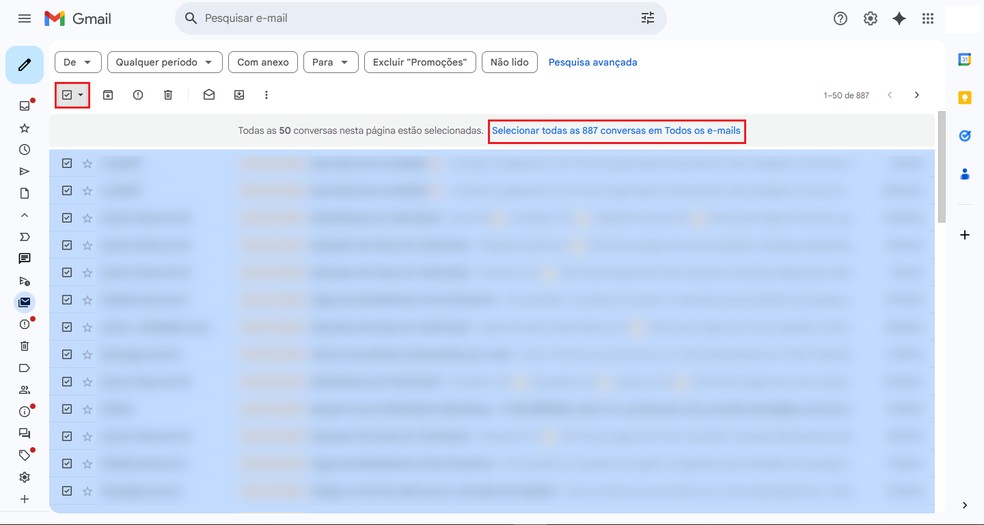Open All Mail envelope icon in sidebar
The height and width of the screenshot is (525, 984).
[x=24, y=302]
